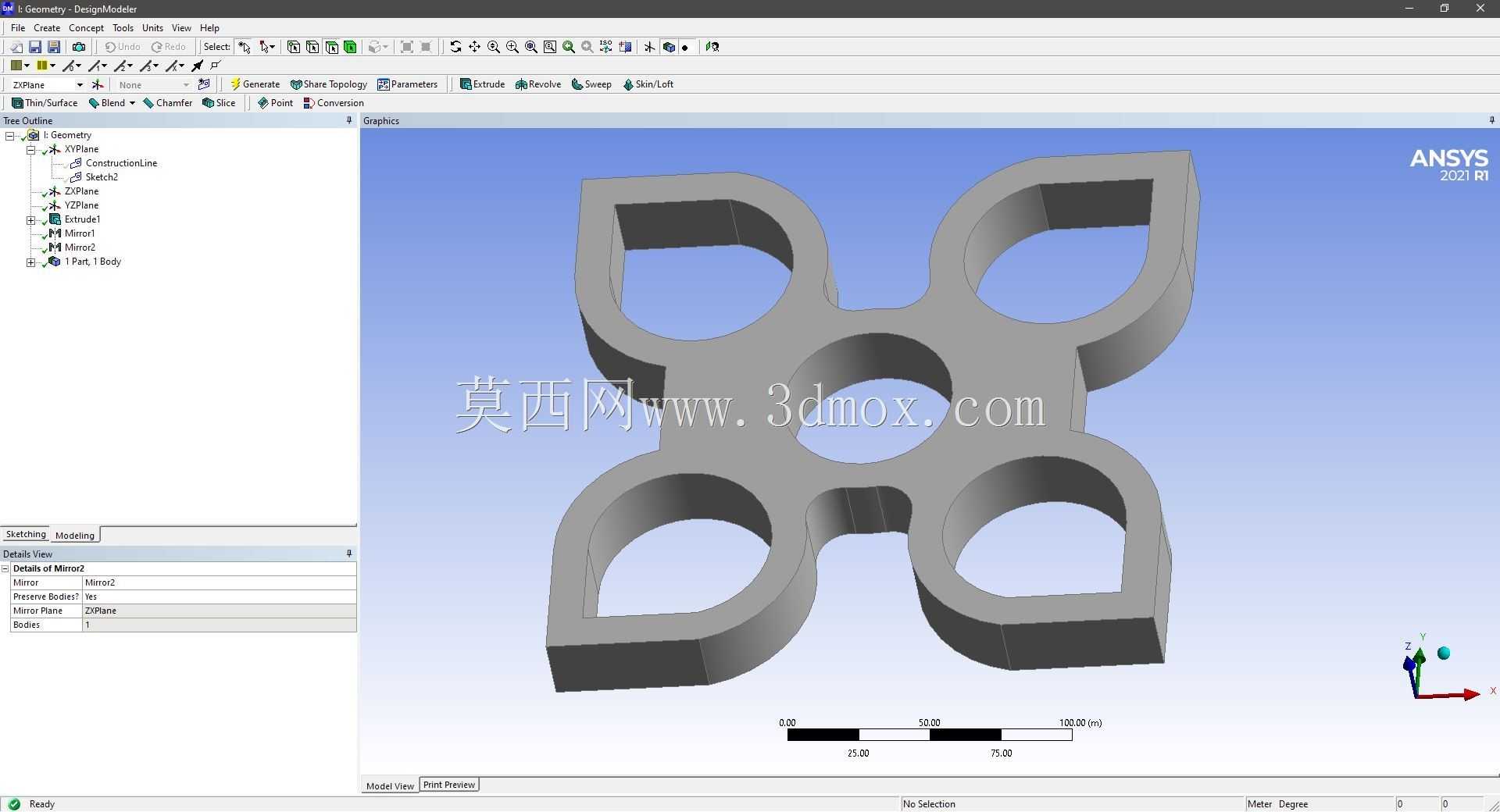Click the Point tool
The image size is (1500, 812).
(275, 103)
